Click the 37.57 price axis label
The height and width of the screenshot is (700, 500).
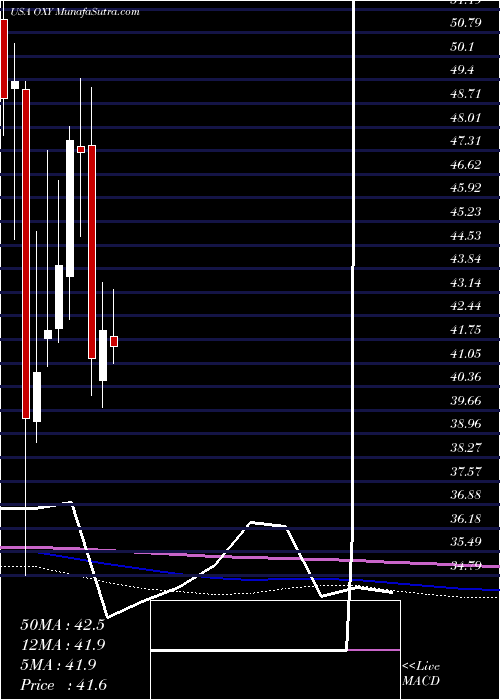click(x=466, y=471)
